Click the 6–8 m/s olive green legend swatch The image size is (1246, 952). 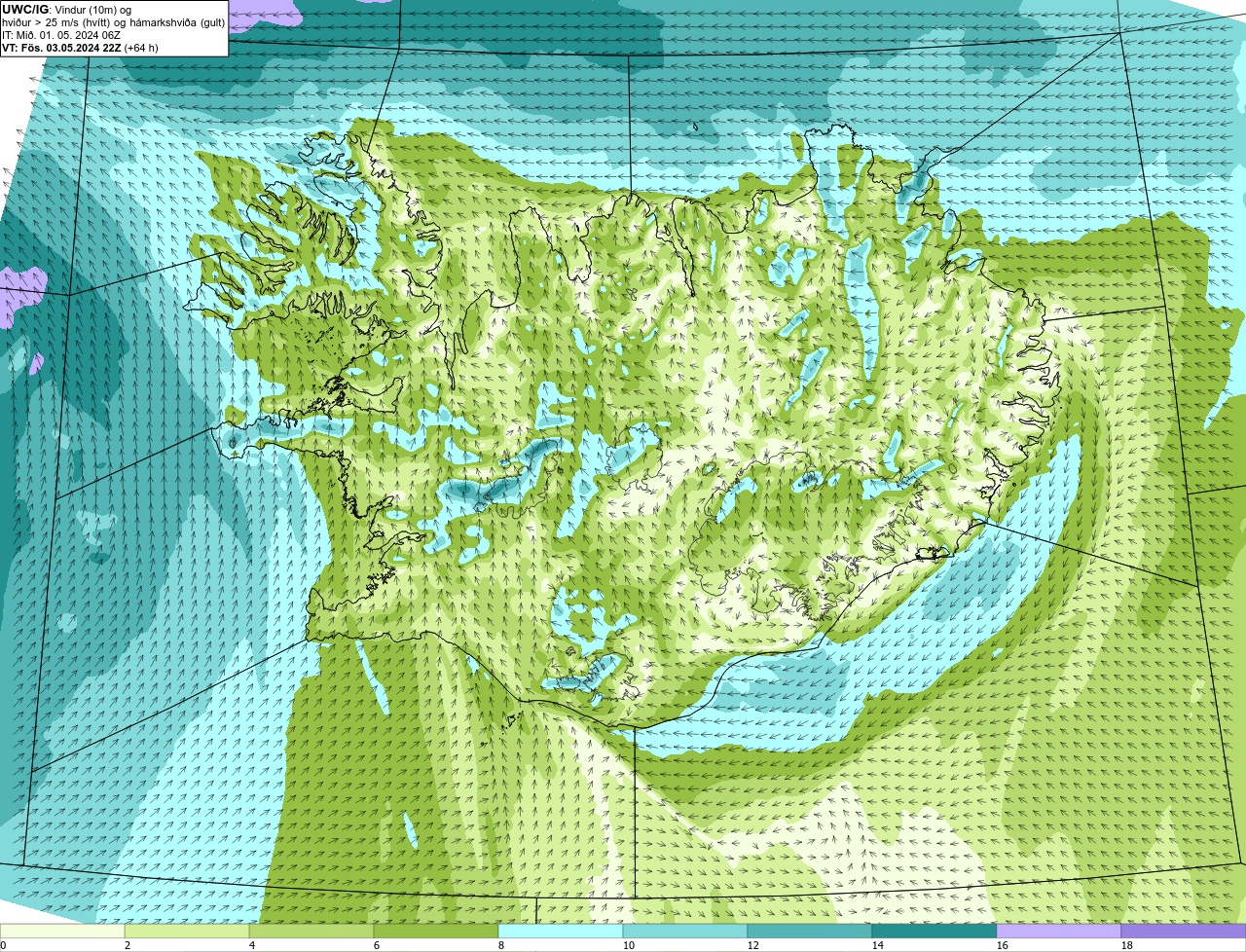[436, 932]
